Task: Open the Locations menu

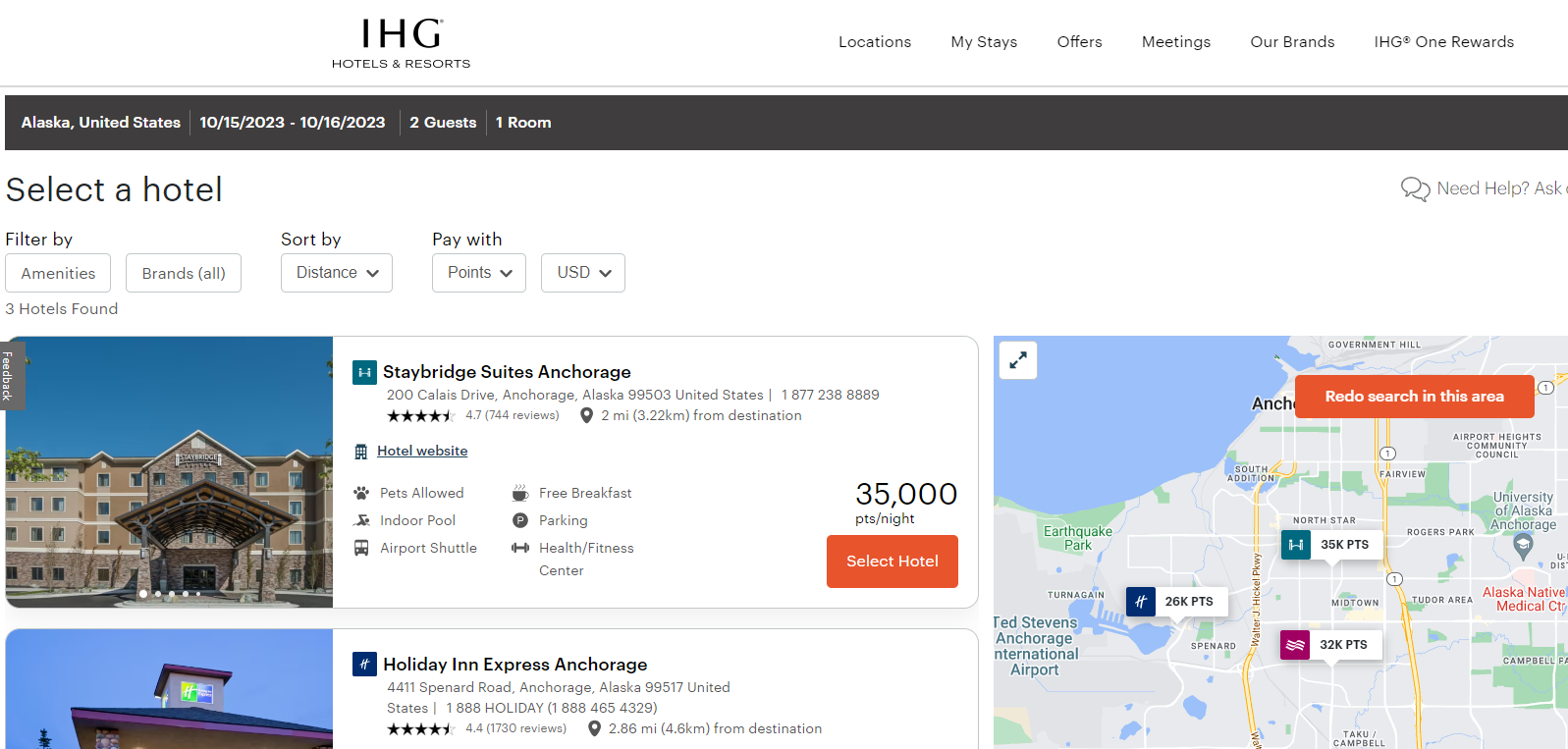Action: coord(875,42)
